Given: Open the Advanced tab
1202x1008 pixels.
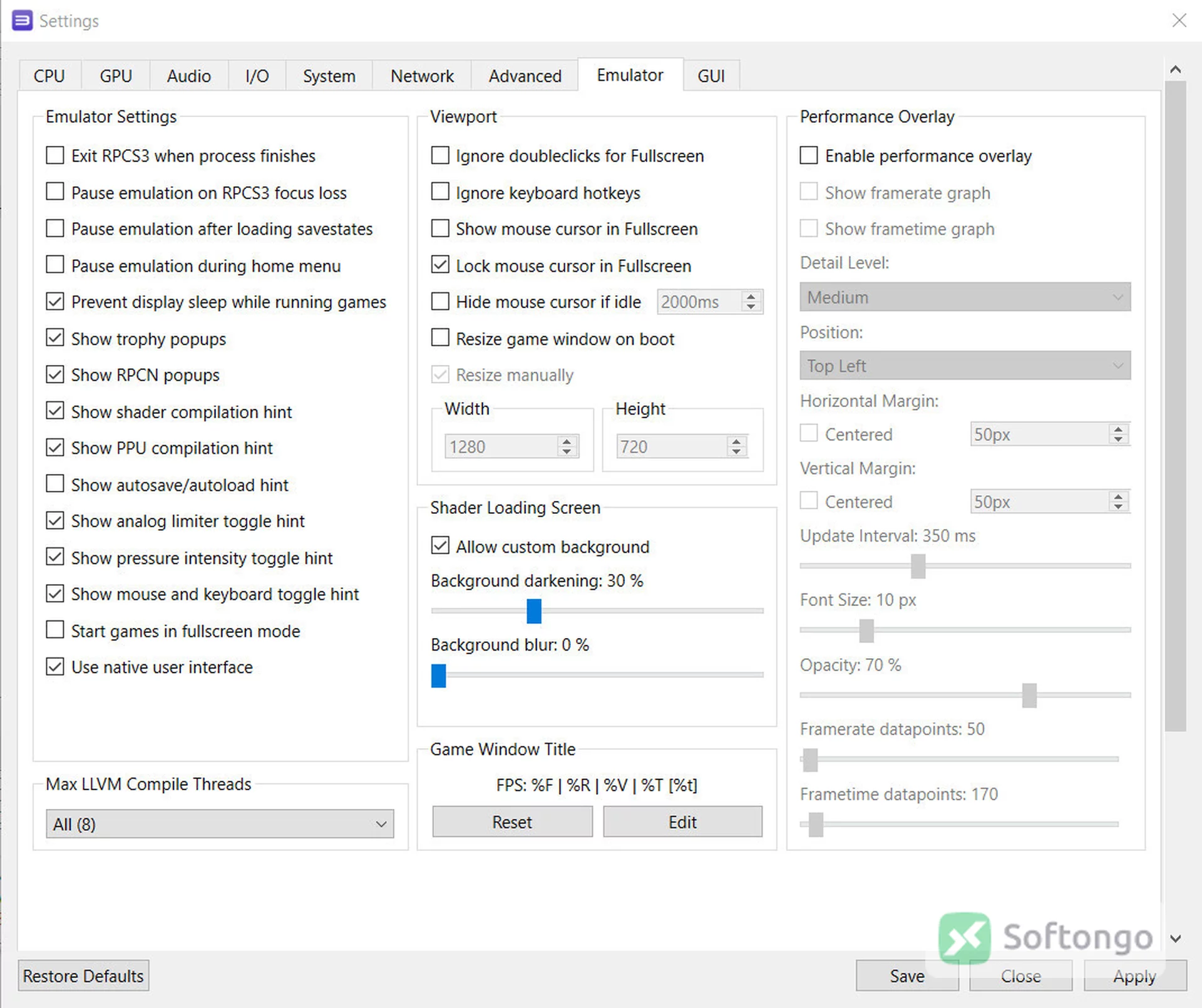Looking at the screenshot, I should 525,76.
